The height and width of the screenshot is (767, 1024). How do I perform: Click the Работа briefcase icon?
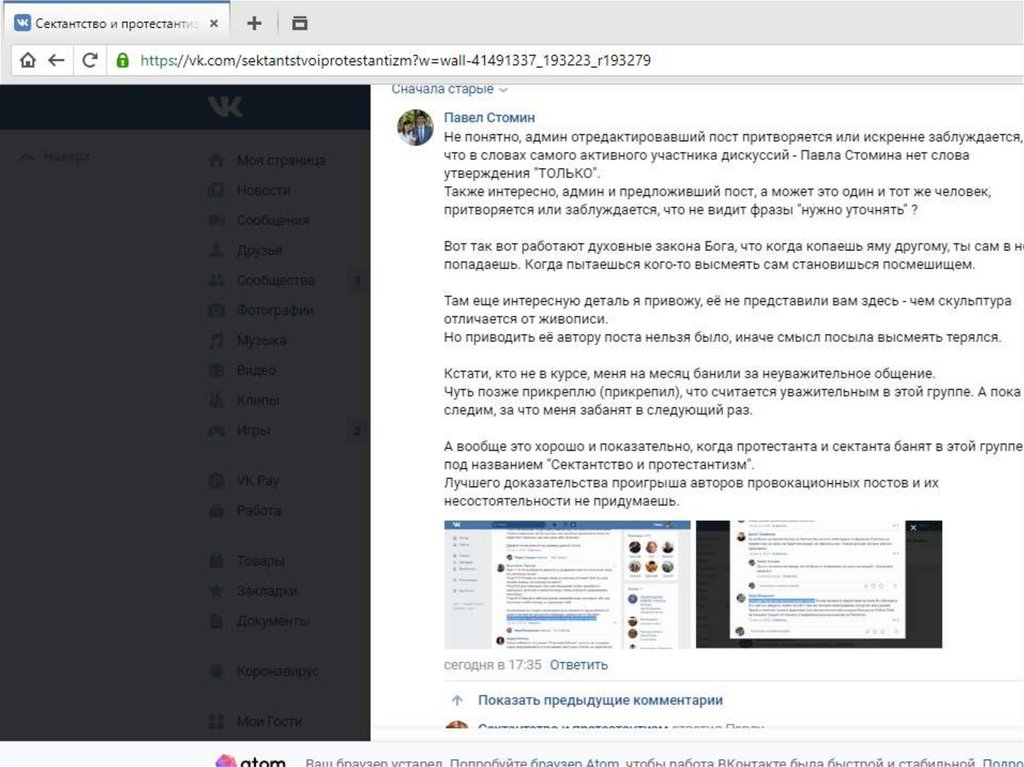pyautogui.click(x=216, y=510)
